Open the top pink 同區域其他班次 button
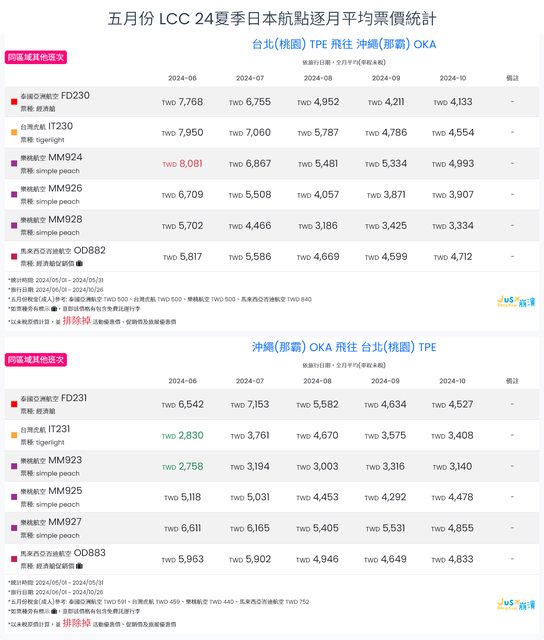Image resolution: width=544 pixels, height=640 pixels. pos(36,58)
